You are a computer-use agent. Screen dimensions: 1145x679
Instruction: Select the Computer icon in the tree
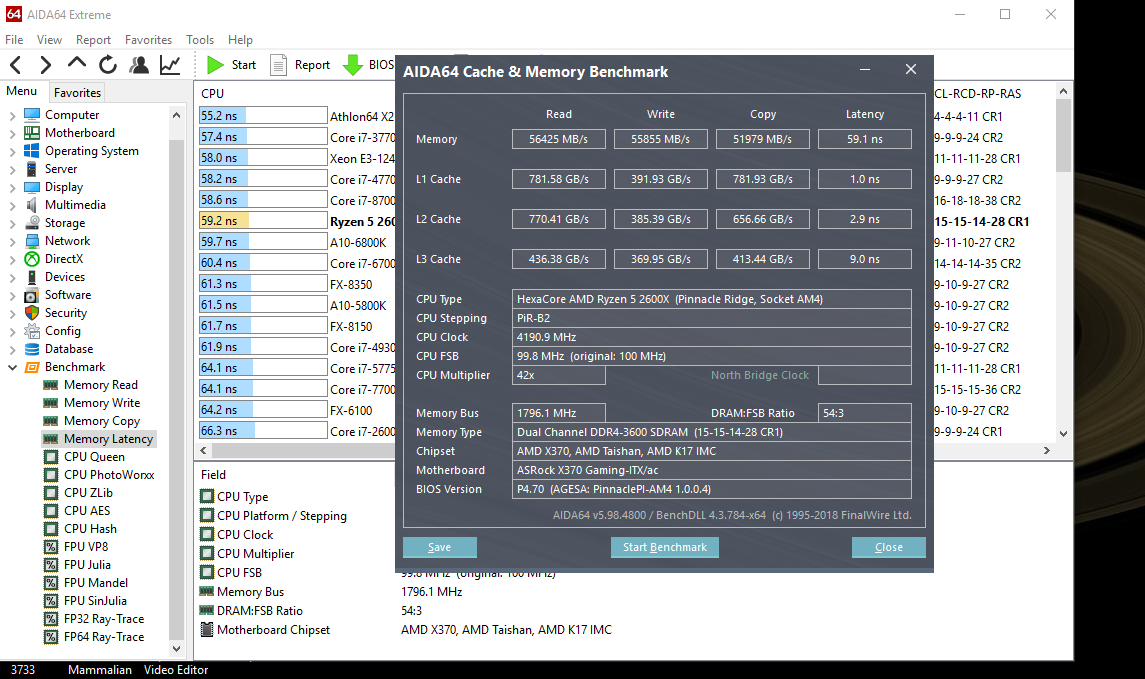point(32,115)
